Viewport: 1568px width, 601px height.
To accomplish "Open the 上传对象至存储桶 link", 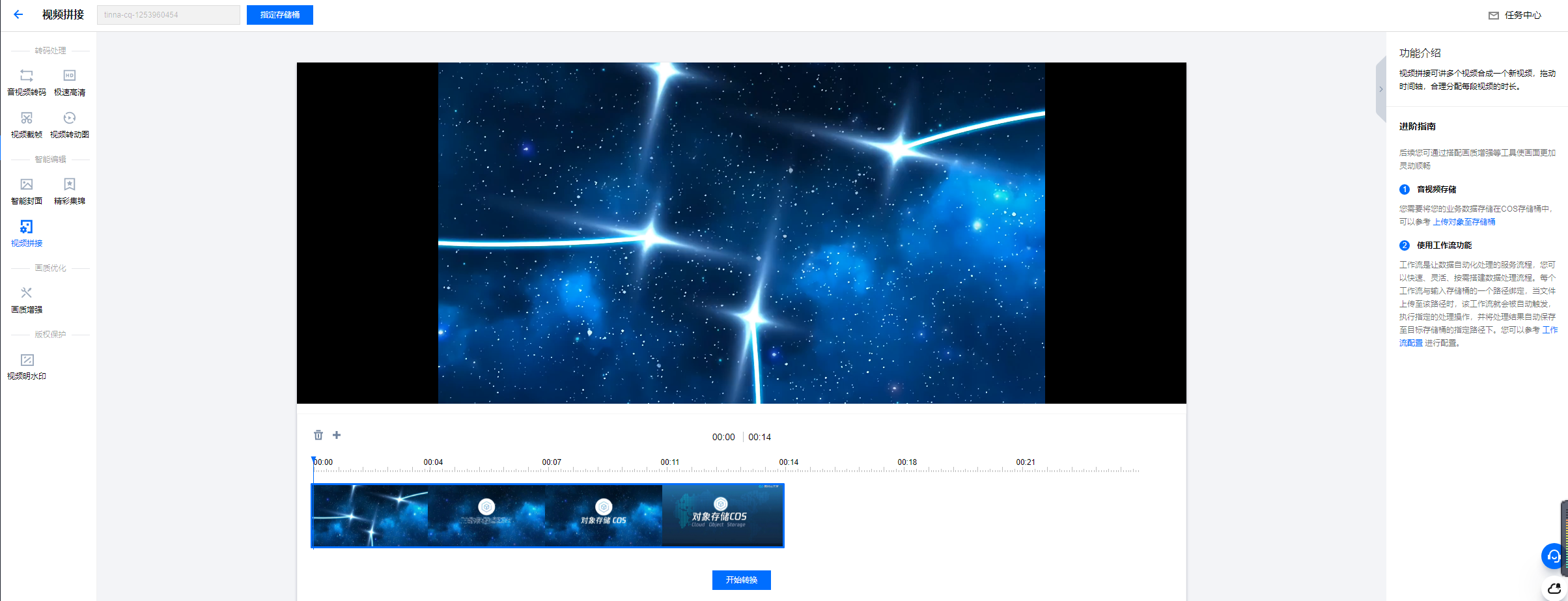I will [1464, 222].
